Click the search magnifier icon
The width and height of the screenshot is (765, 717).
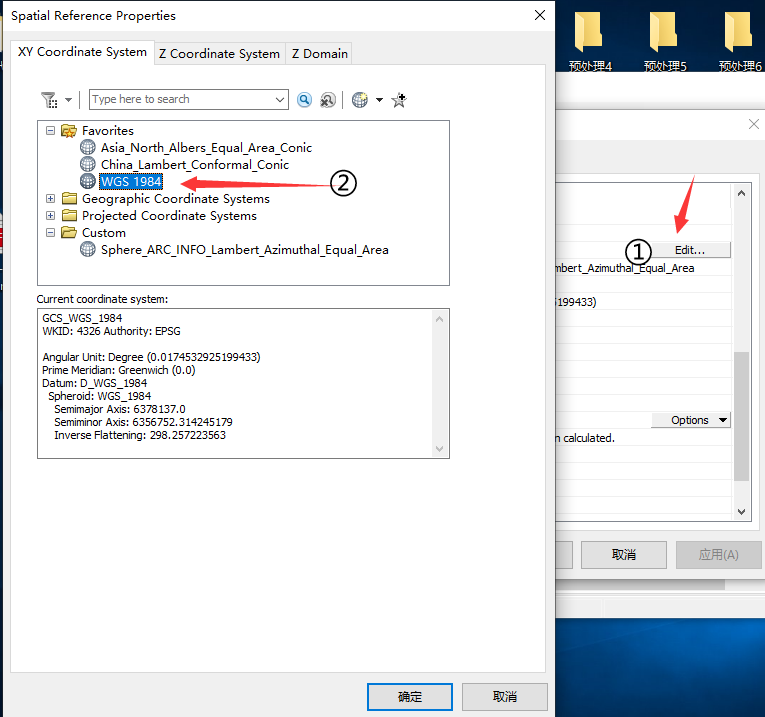point(304,100)
